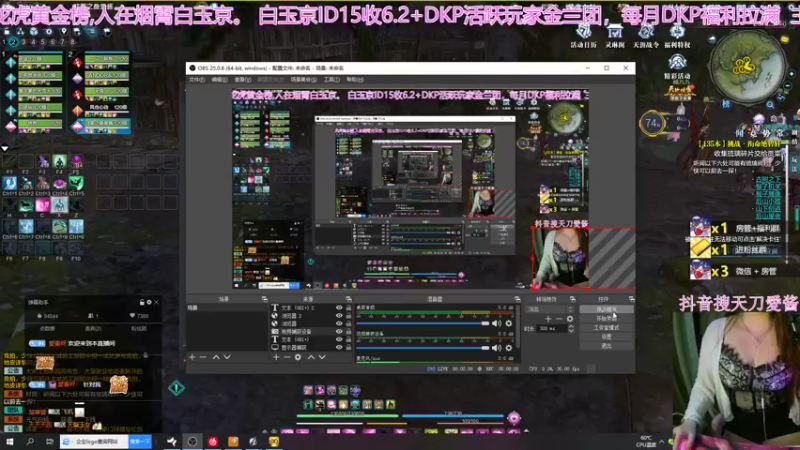Lock the 视频捕获设备 source

click(348, 332)
